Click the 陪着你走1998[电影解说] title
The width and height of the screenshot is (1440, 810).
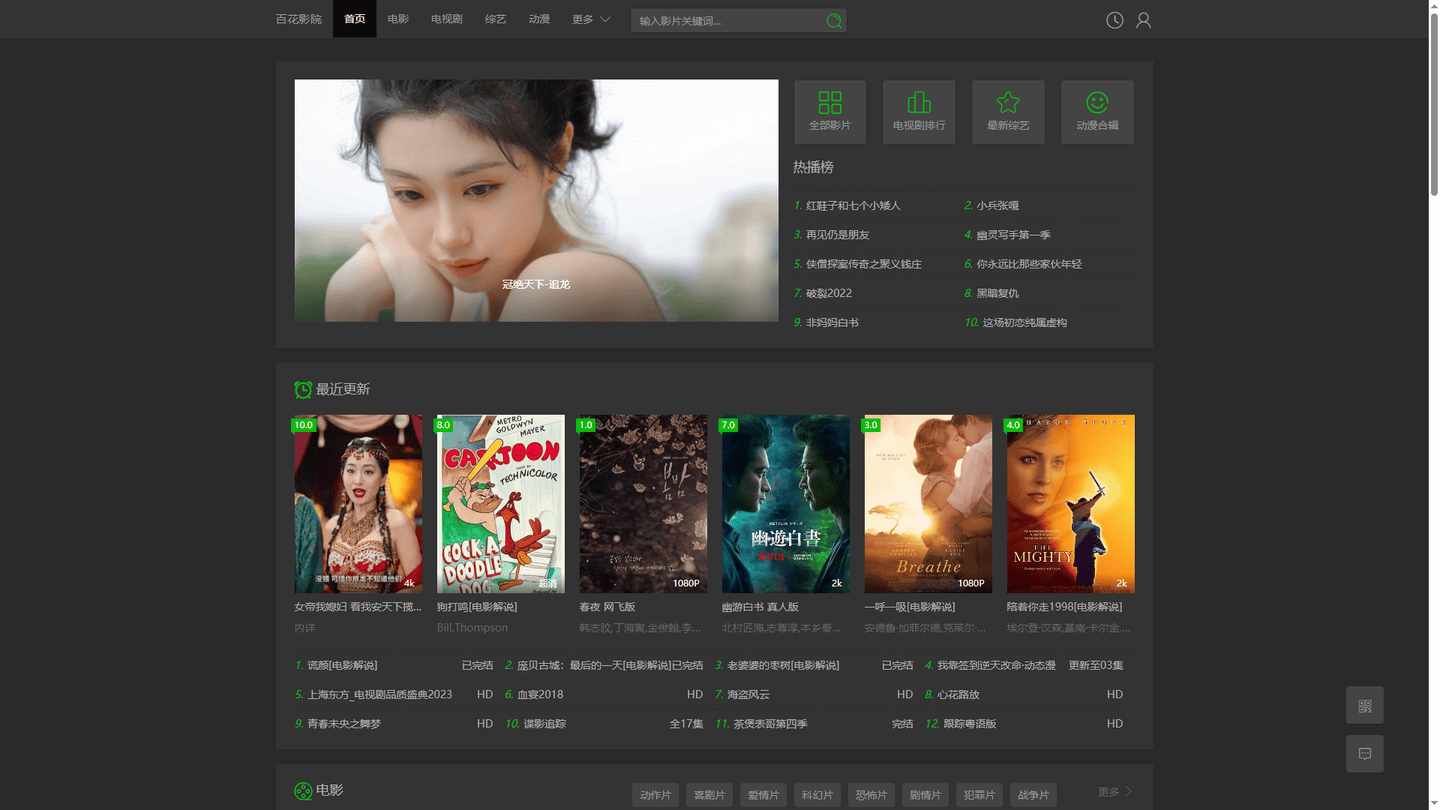pos(1064,607)
